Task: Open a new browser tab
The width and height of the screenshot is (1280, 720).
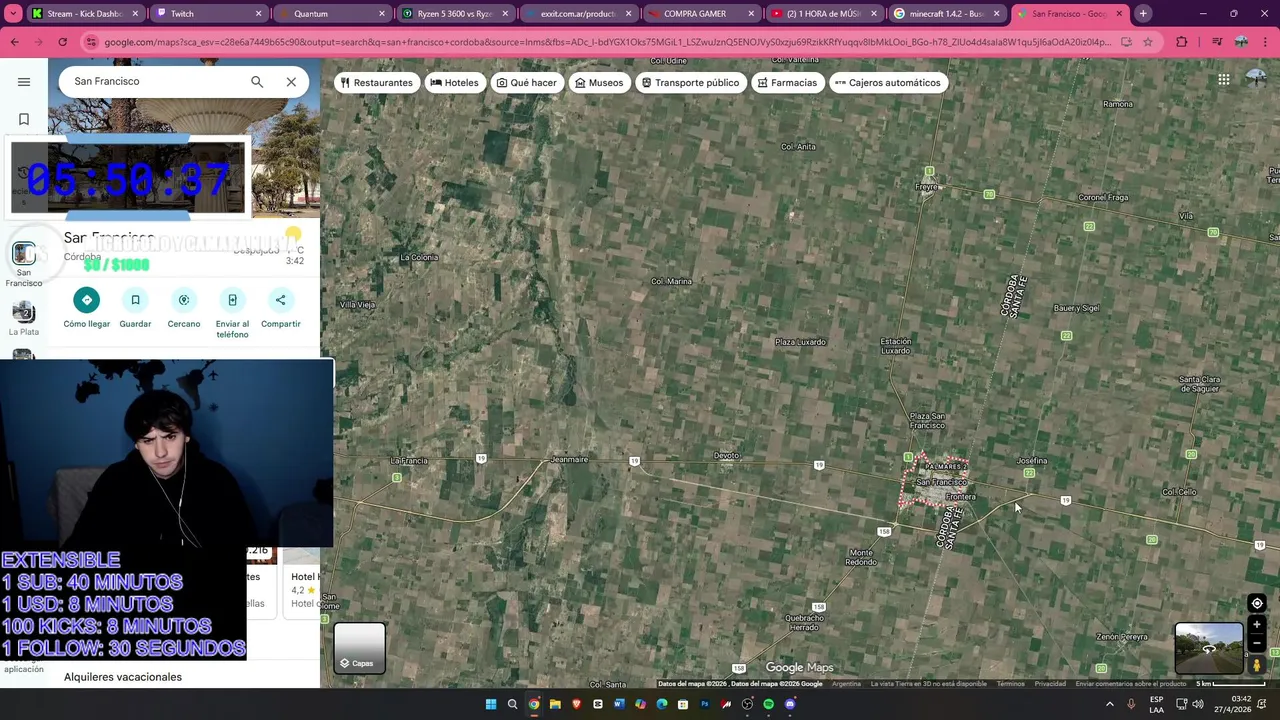Action: pos(1143,14)
